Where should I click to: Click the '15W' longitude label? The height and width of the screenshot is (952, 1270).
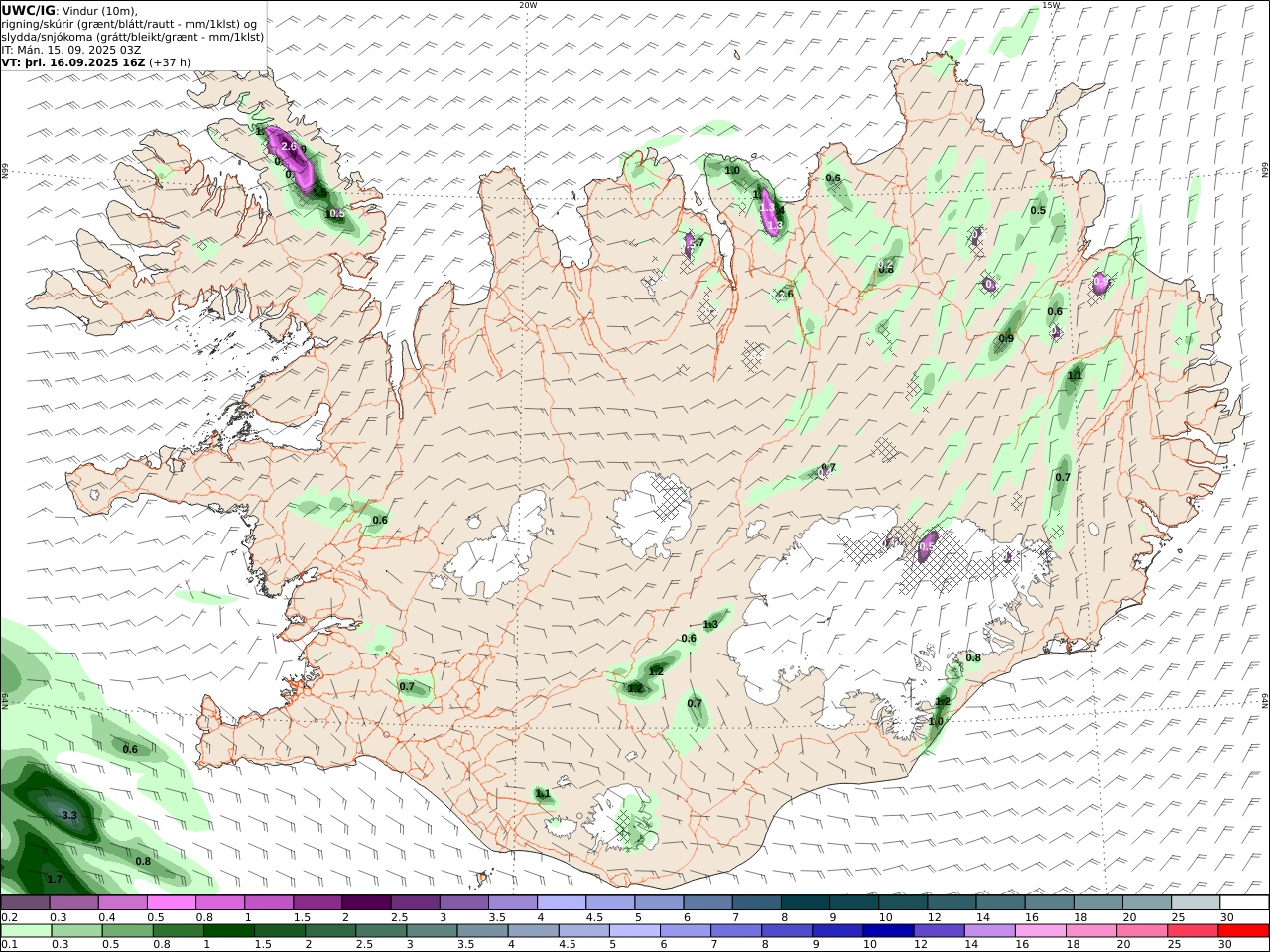[x=1051, y=5]
